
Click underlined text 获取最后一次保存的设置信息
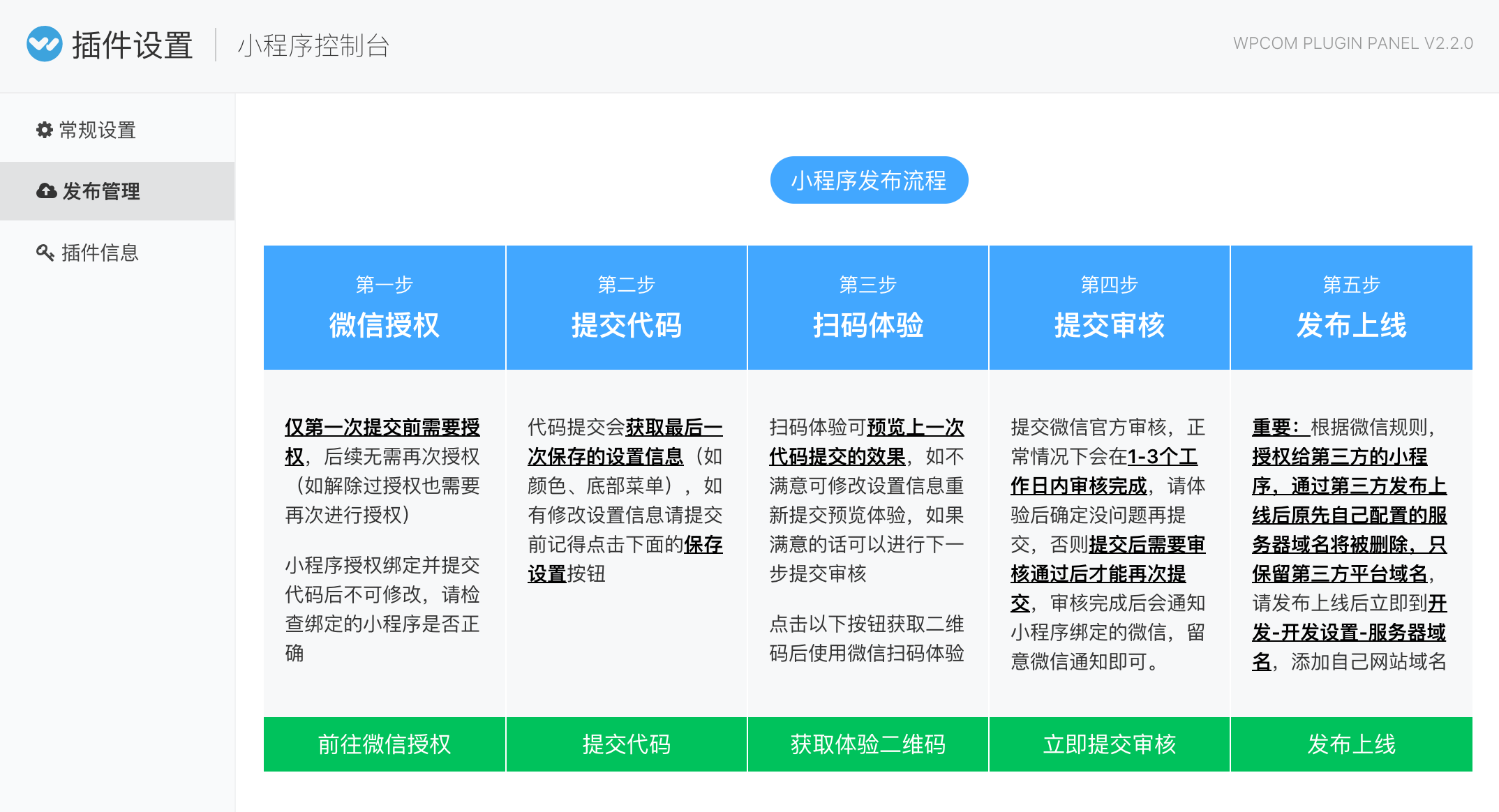[625, 442]
